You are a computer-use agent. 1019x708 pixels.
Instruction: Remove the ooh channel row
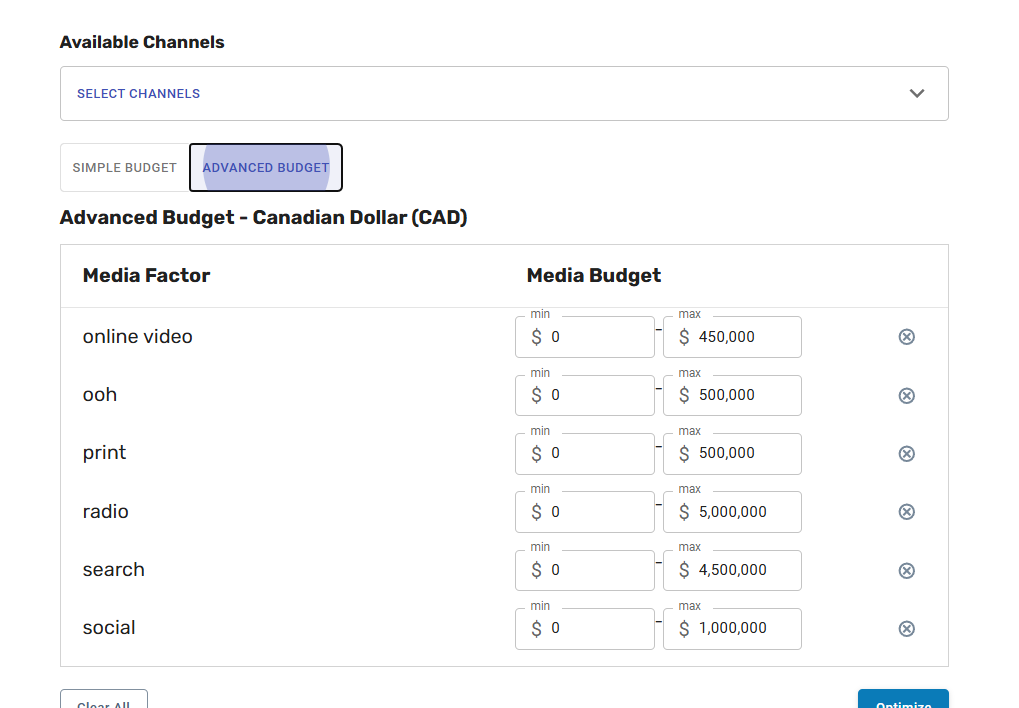point(907,395)
